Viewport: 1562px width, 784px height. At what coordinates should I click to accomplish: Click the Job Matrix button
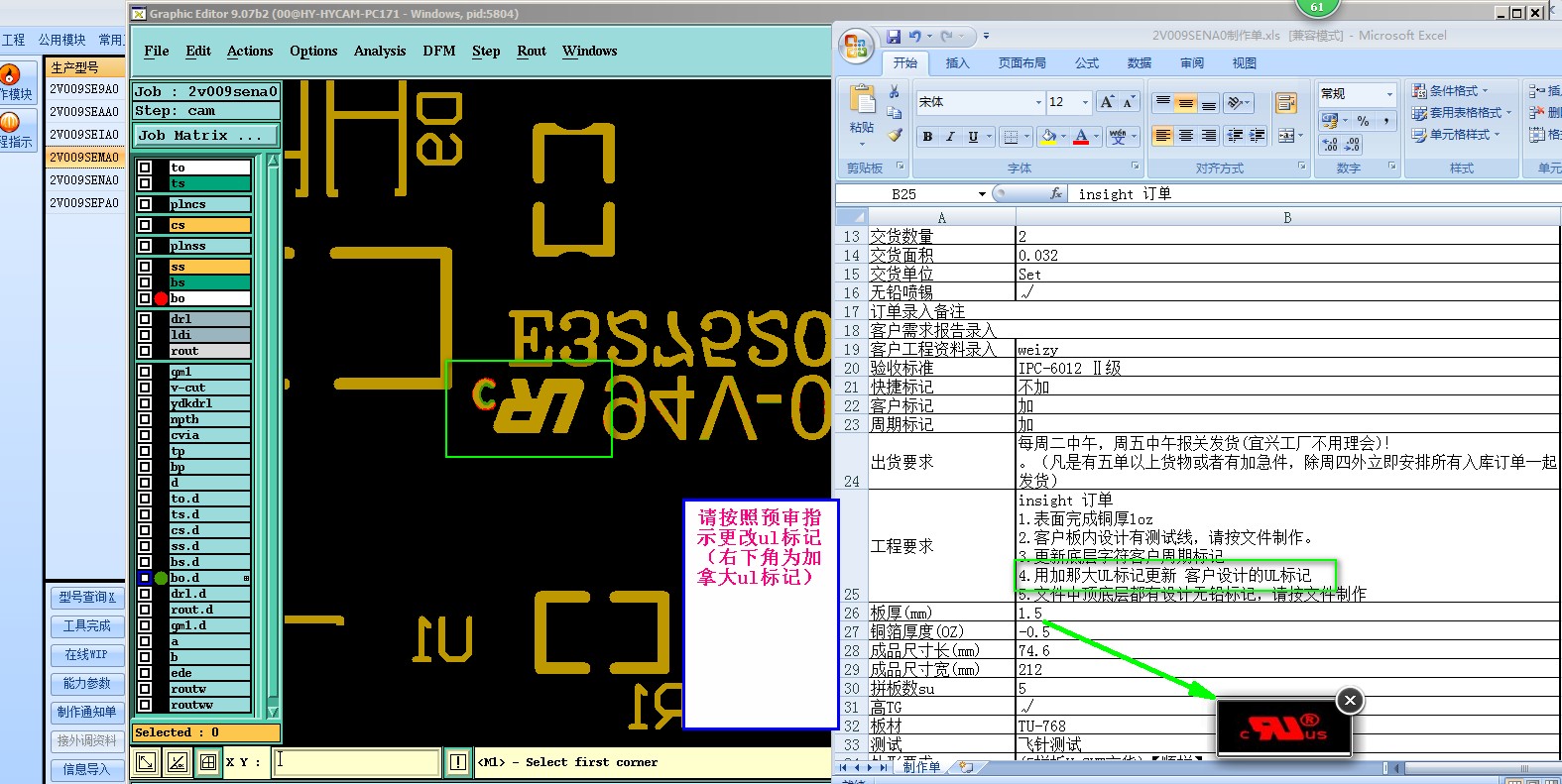click(x=206, y=136)
